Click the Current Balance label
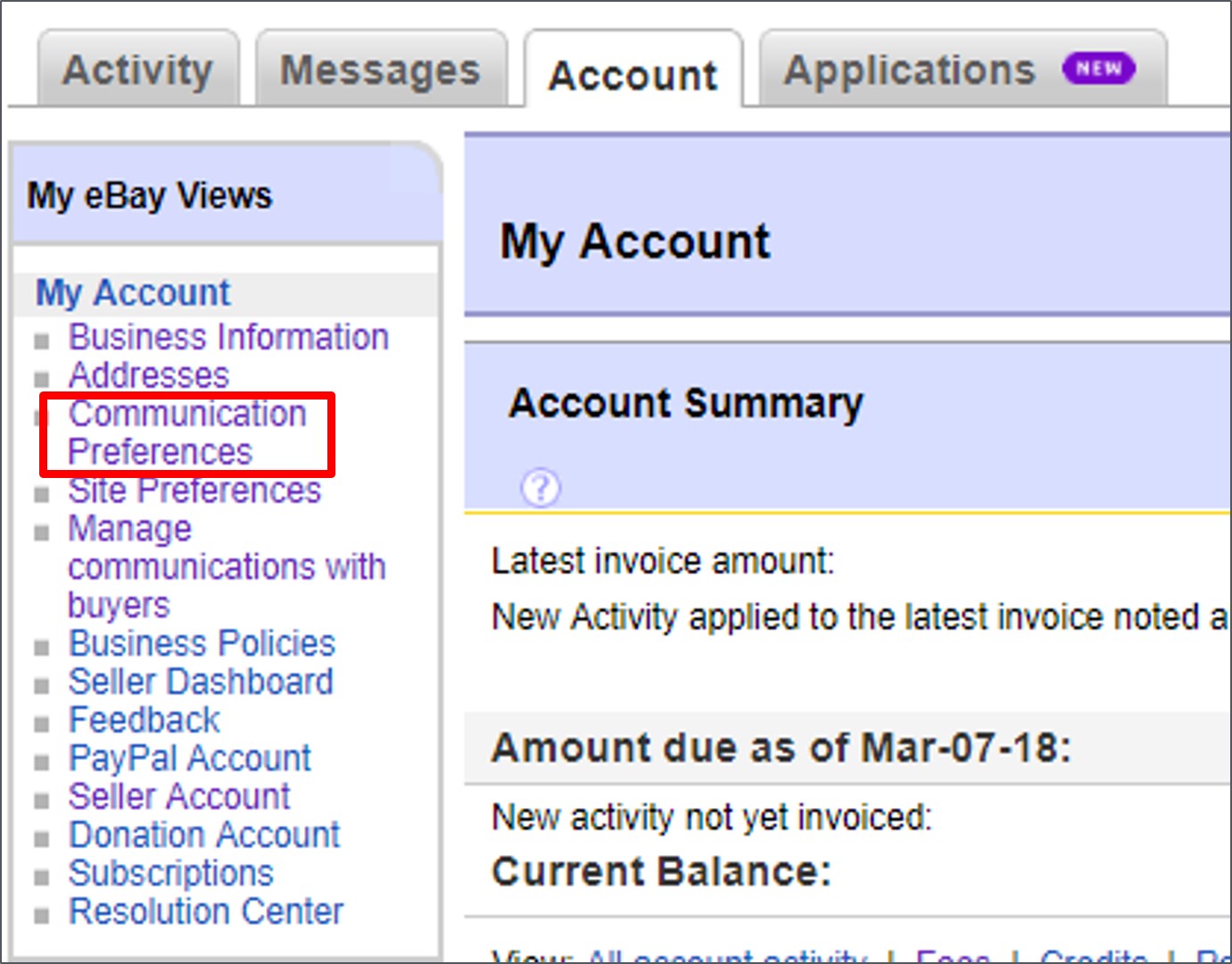This screenshot has height=964, width=1232. pyautogui.click(x=661, y=871)
